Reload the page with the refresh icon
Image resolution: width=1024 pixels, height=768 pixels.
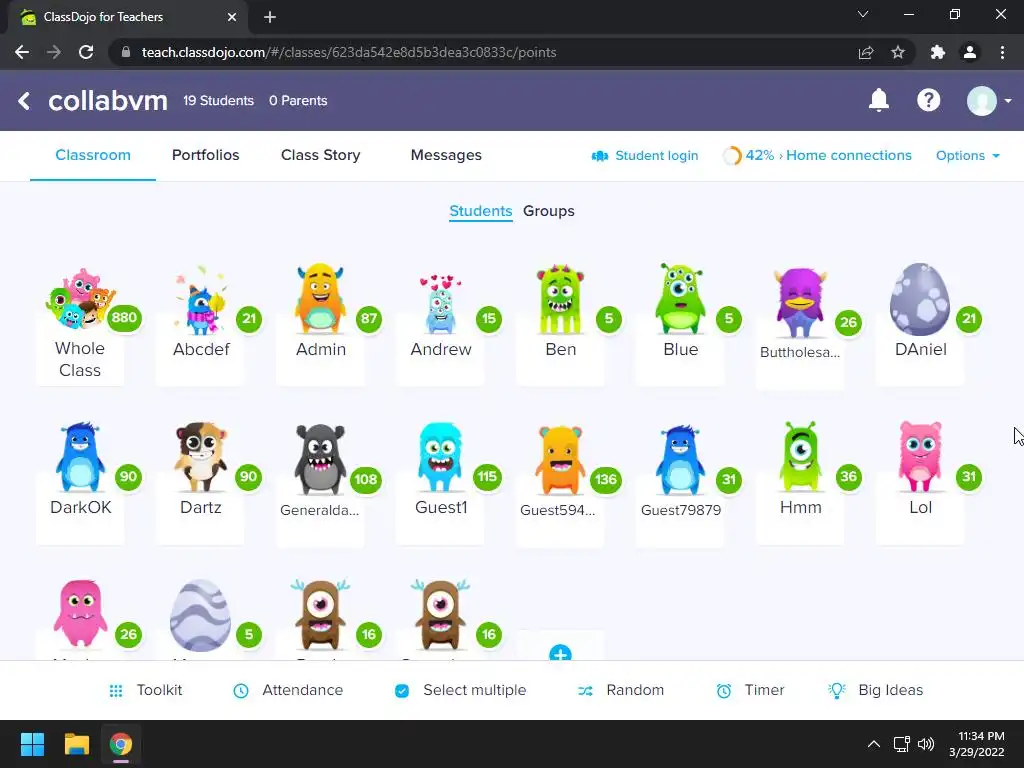coord(86,52)
